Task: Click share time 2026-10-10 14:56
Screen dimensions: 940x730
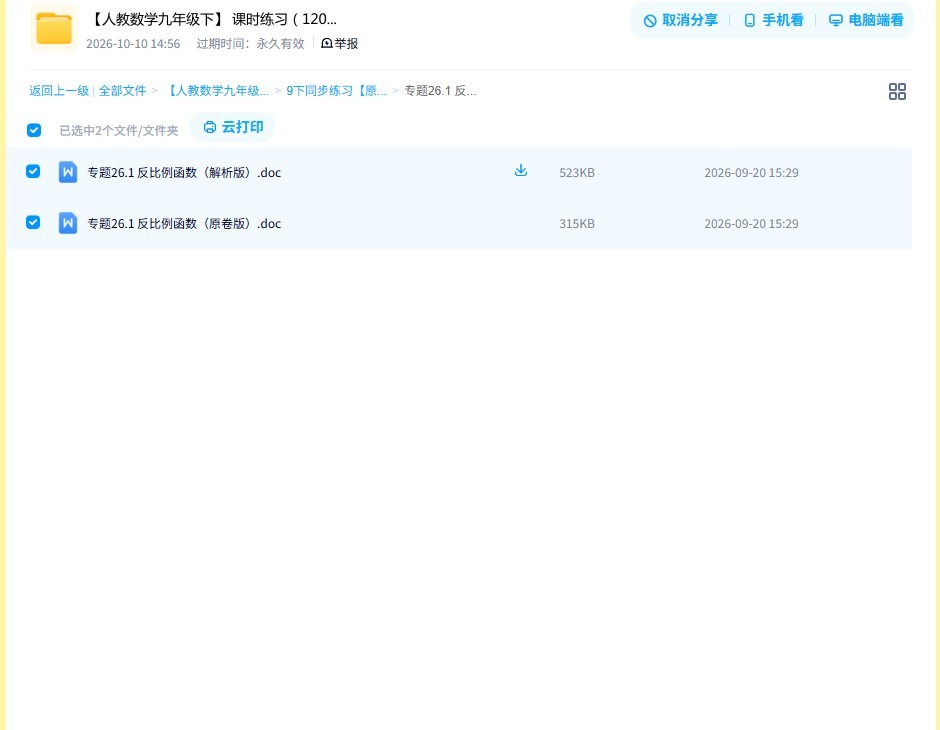Action: click(133, 44)
